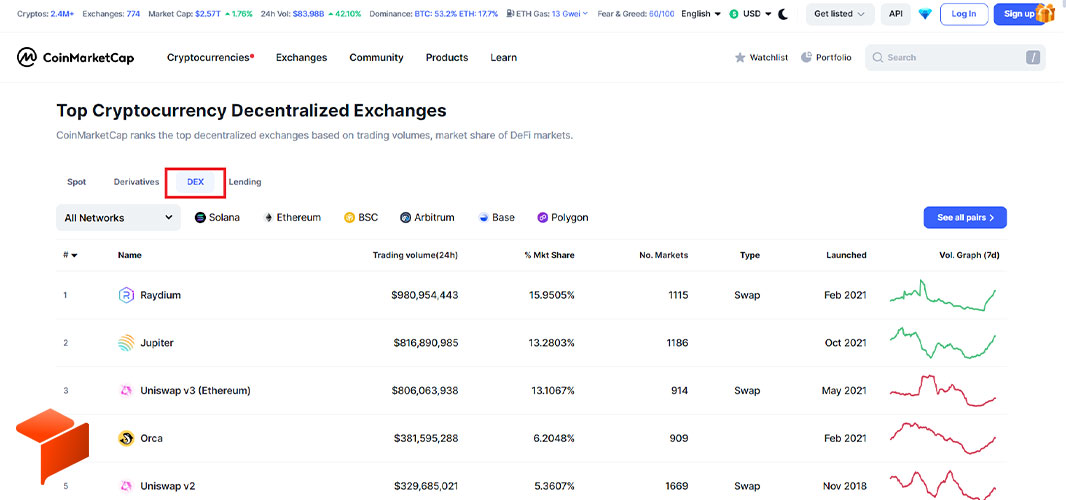Filter by BSC network
The width and height of the screenshot is (1066, 500).
[x=361, y=218]
